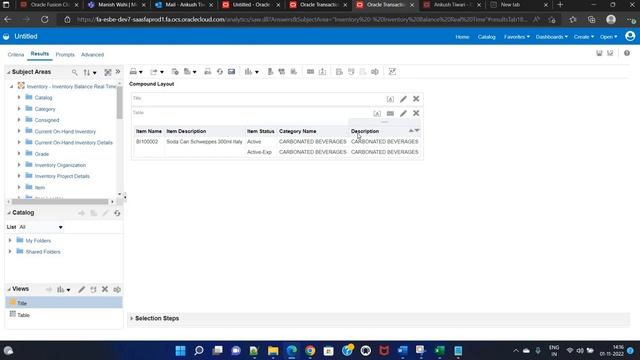Collapse the Views pane header
Viewport: 640px width, 360px height.
pos(9,289)
